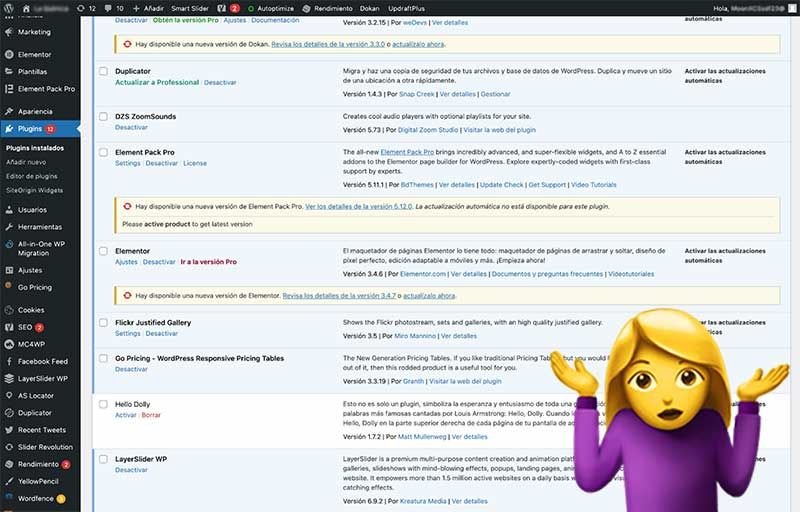The width and height of the screenshot is (800, 512).
Task: Open Smart Slider in admin bar
Action: click(190, 8)
